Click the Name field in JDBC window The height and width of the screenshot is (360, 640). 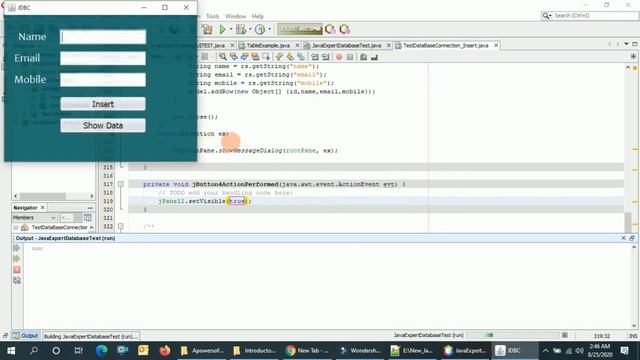(103, 37)
